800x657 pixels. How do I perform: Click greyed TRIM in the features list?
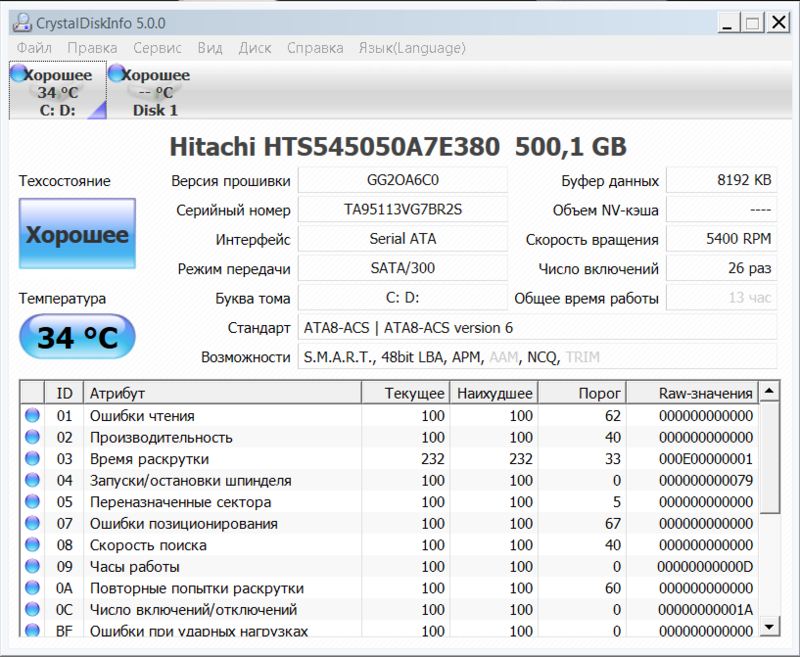(583, 357)
